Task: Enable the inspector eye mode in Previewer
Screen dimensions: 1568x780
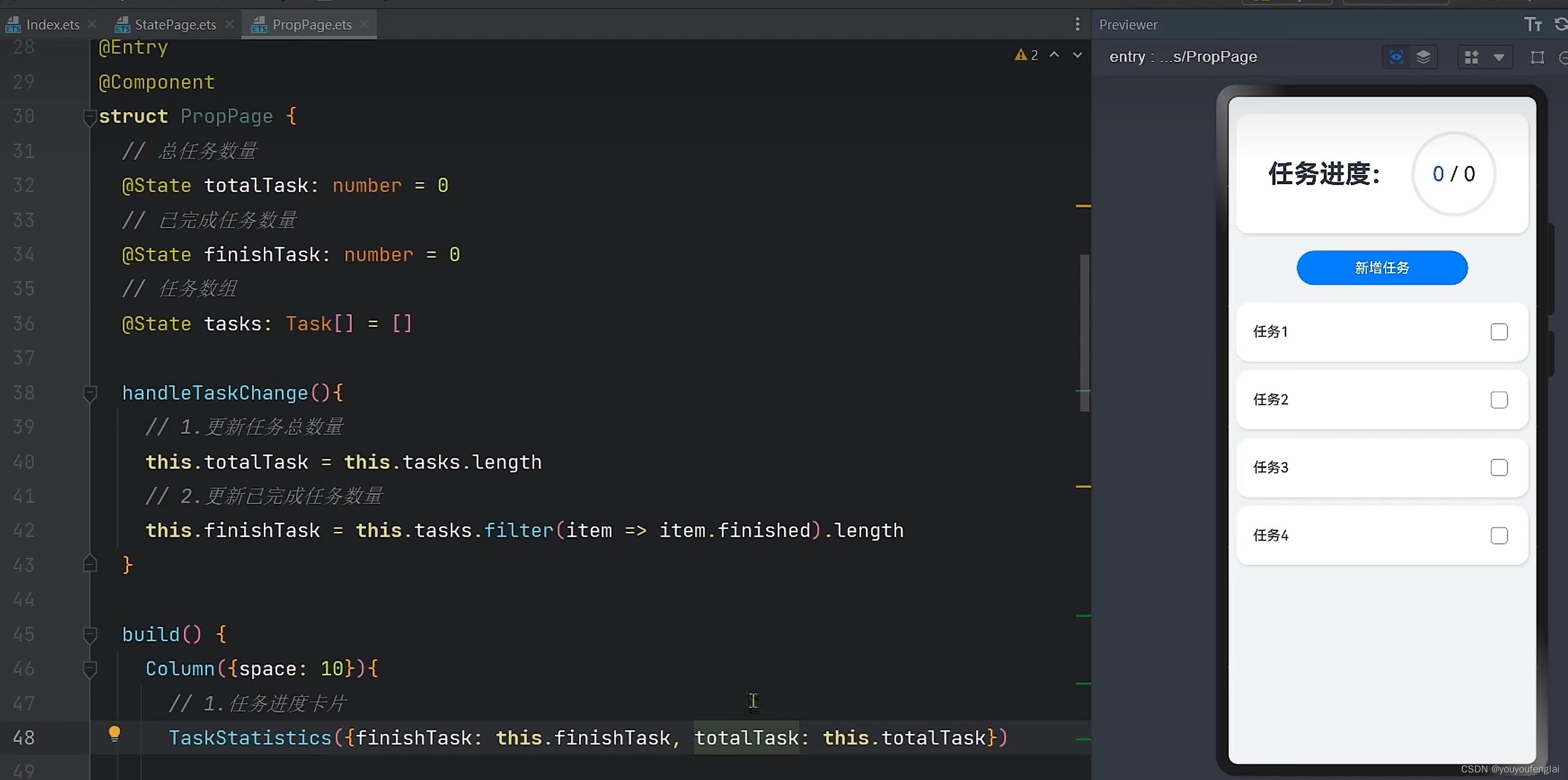Action: [1397, 57]
